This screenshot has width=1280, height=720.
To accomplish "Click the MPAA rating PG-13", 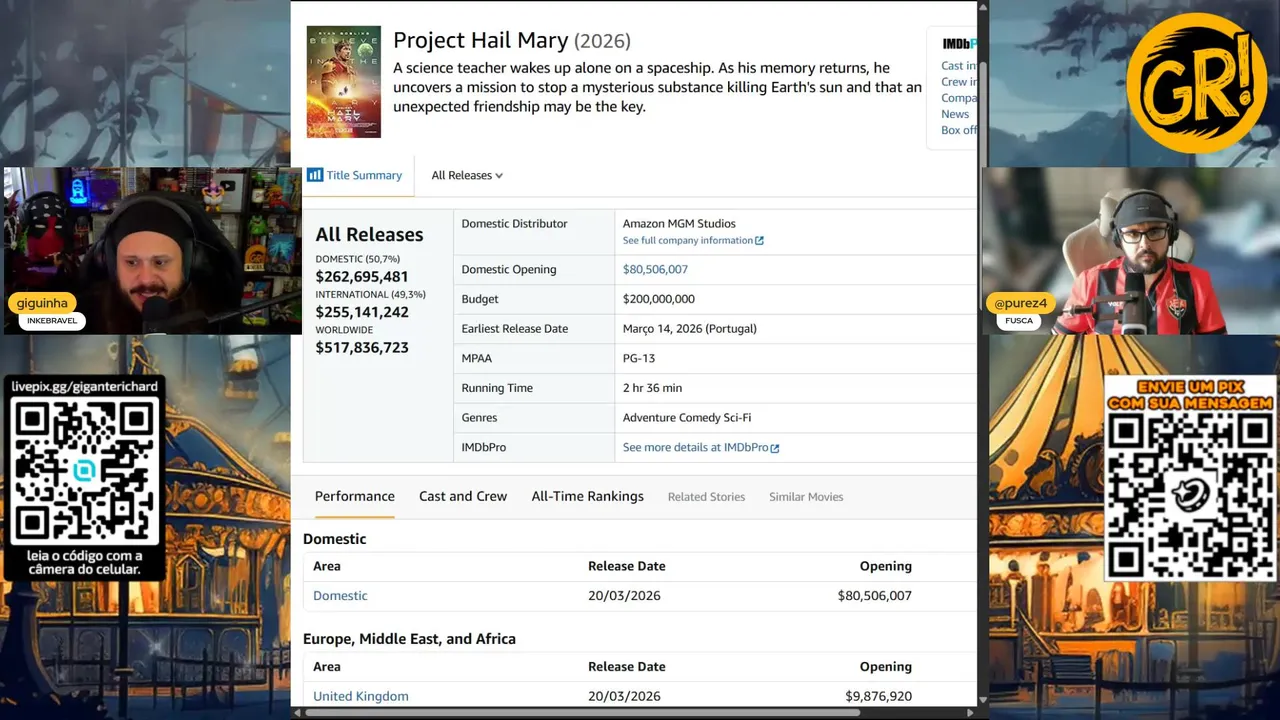I will tap(639, 358).
